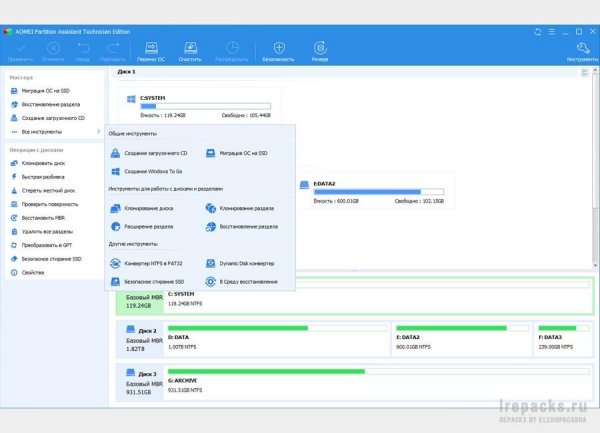Click the C:SYSTEM card usage bar
This screenshot has height=433, width=600.
point(206,106)
